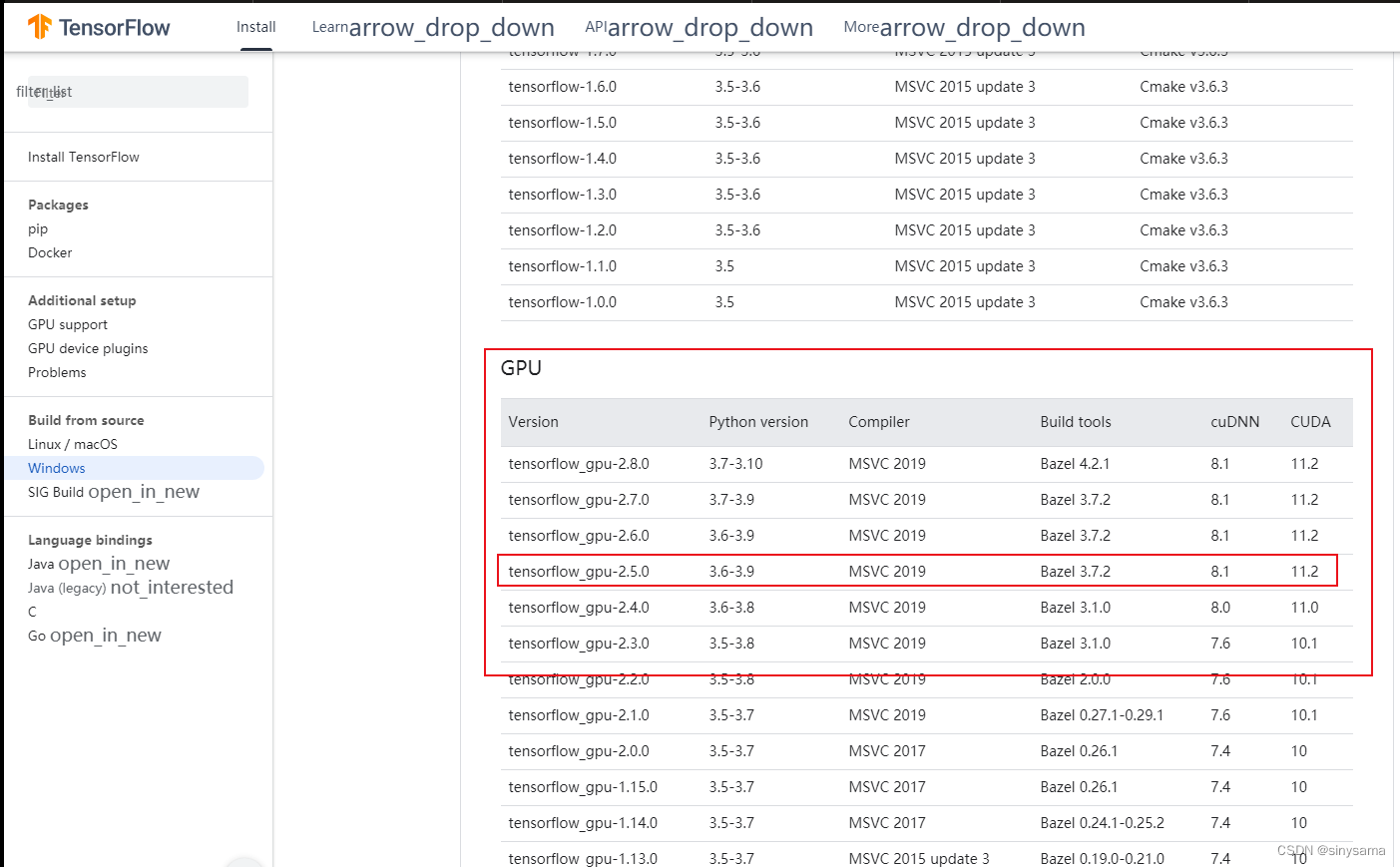Select the tensorflow_gpu-2.3.0 cell
This screenshot has width=1400, height=867.
coord(579,644)
